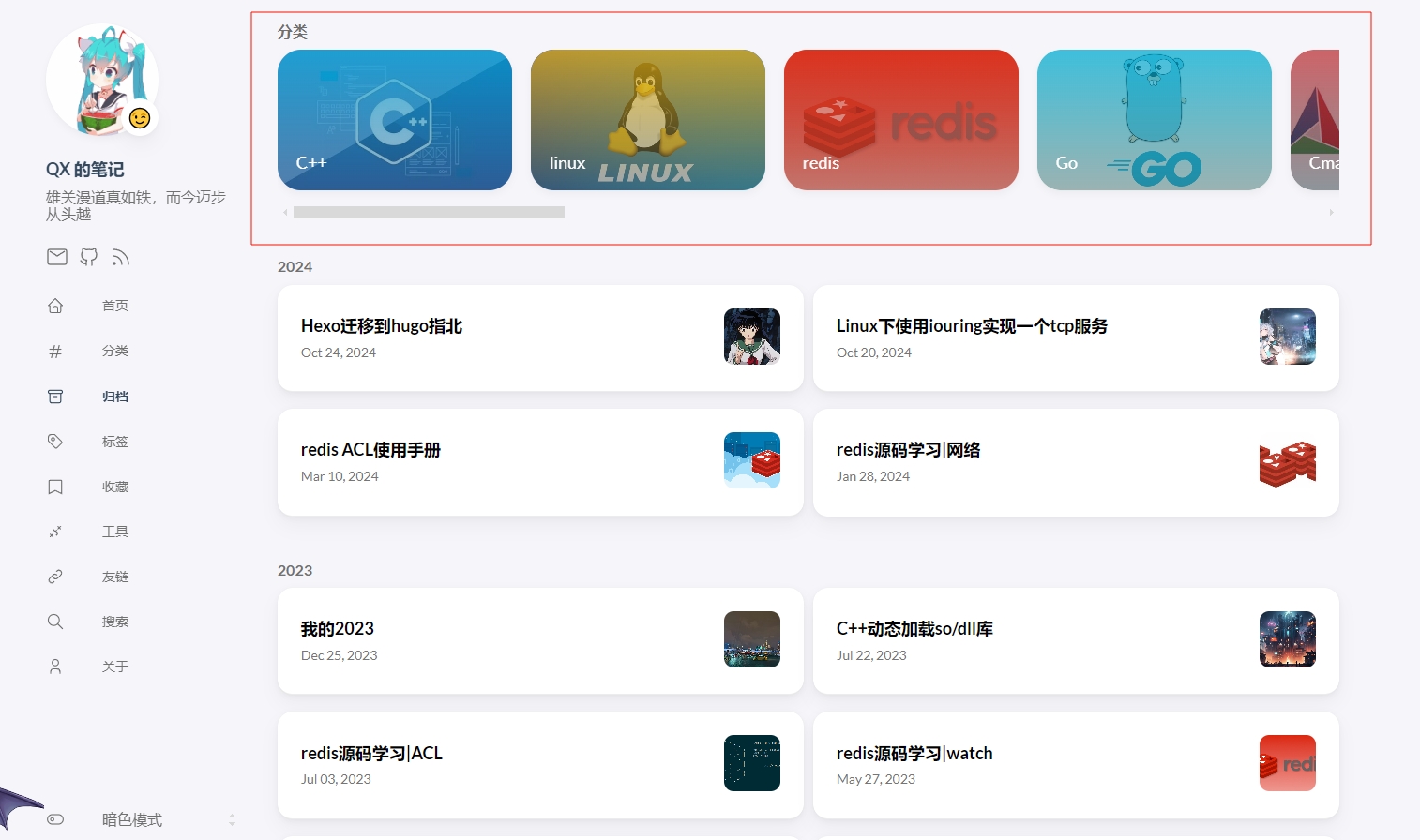Open the site avatar image

[x=101, y=80]
